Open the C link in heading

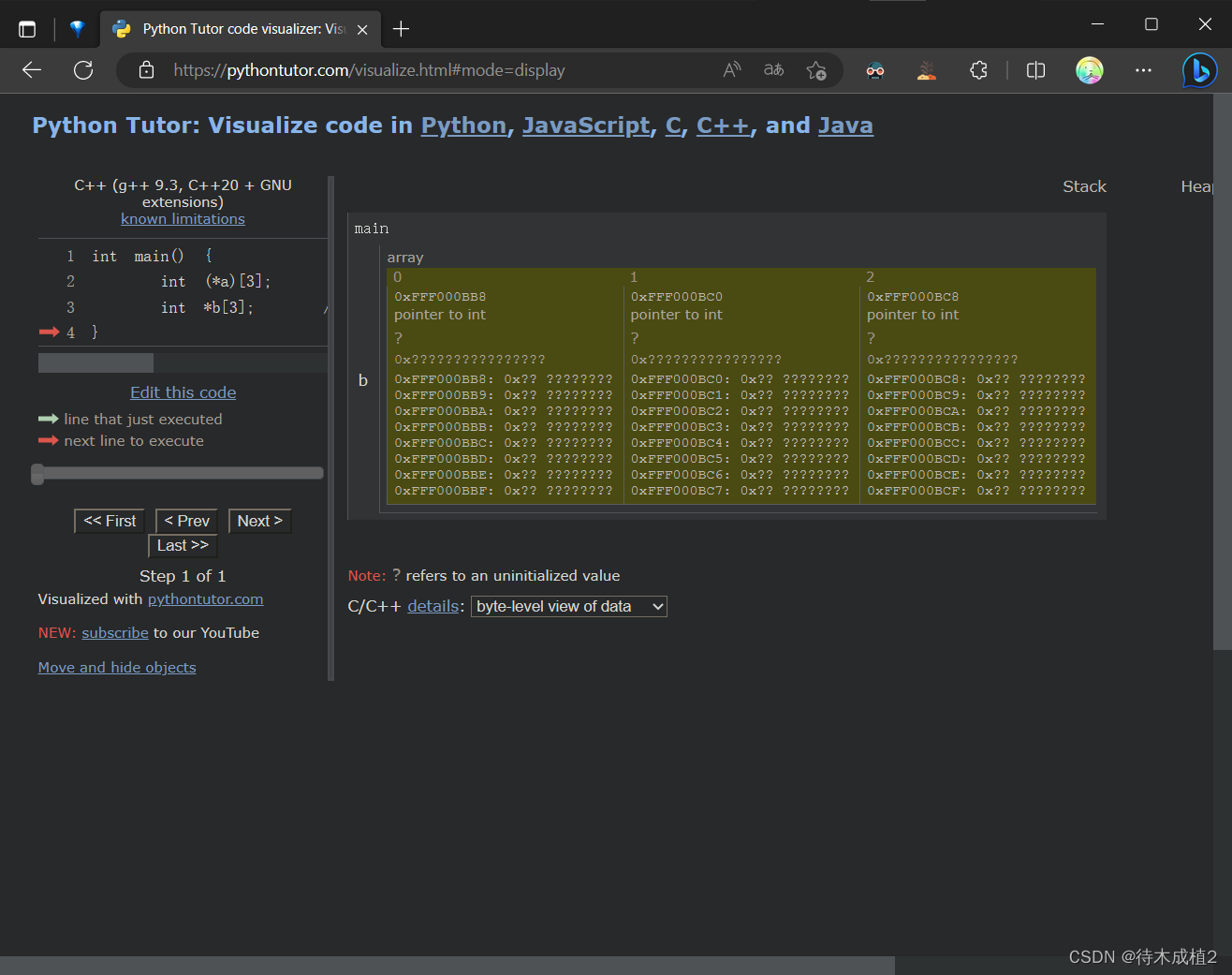[x=673, y=126]
